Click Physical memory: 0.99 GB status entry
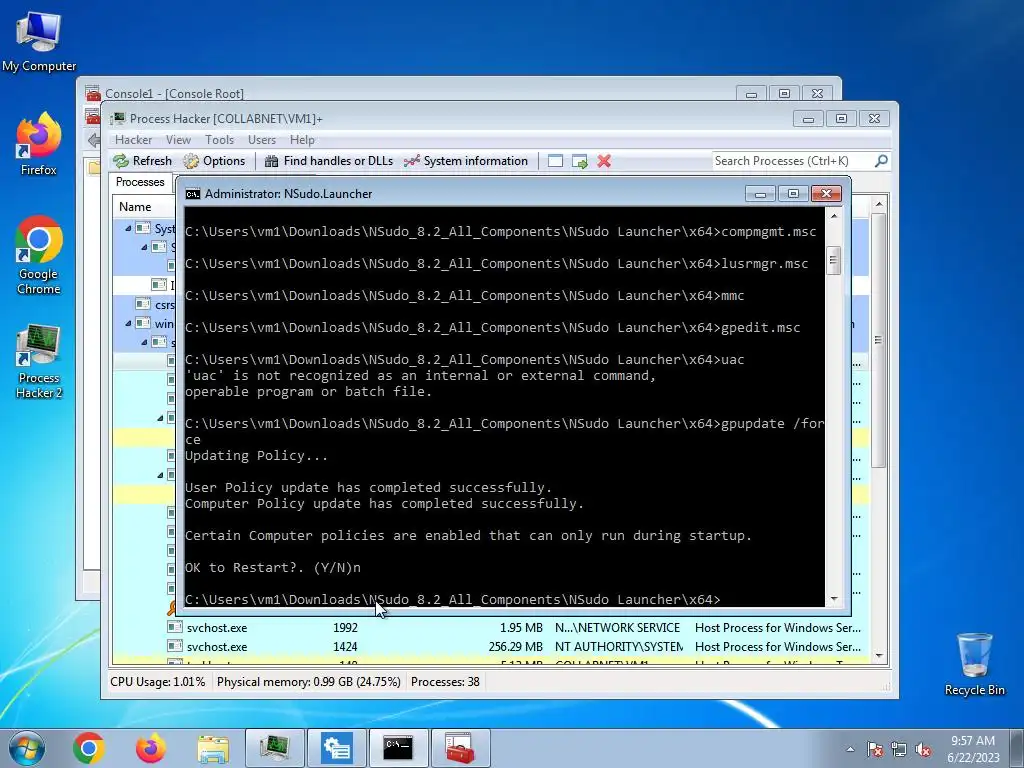 (x=308, y=682)
